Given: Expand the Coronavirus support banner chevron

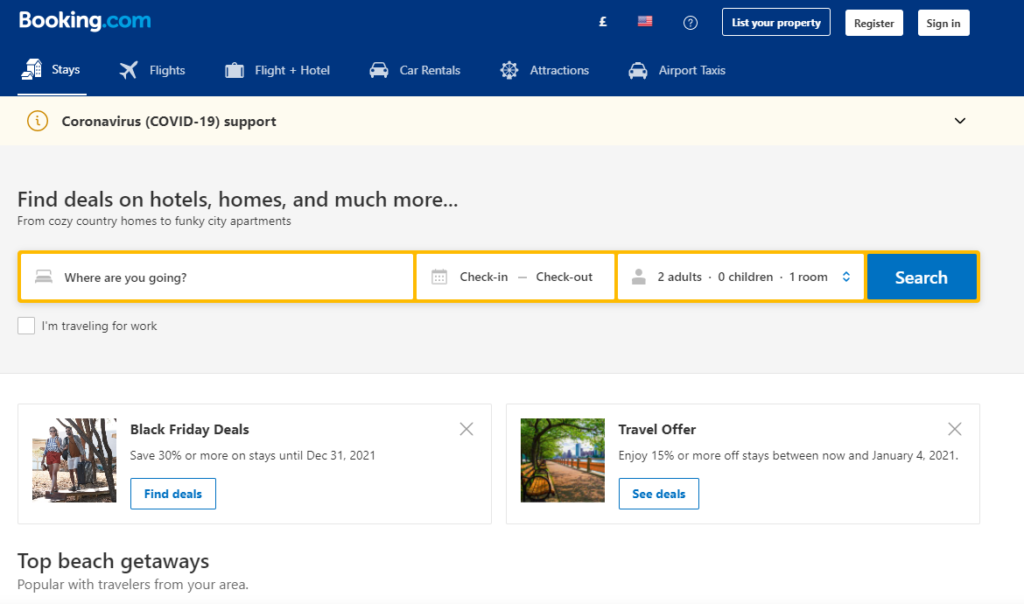Looking at the screenshot, I should tap(960, 121).
